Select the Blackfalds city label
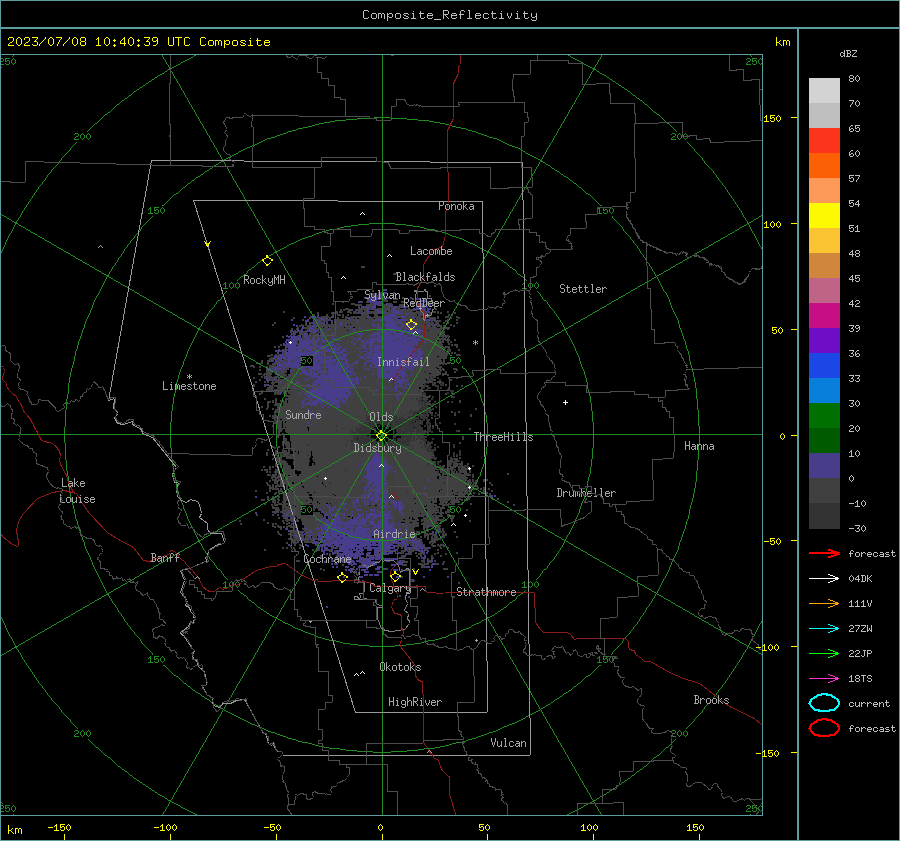900x841 pixels. point(425,277)
